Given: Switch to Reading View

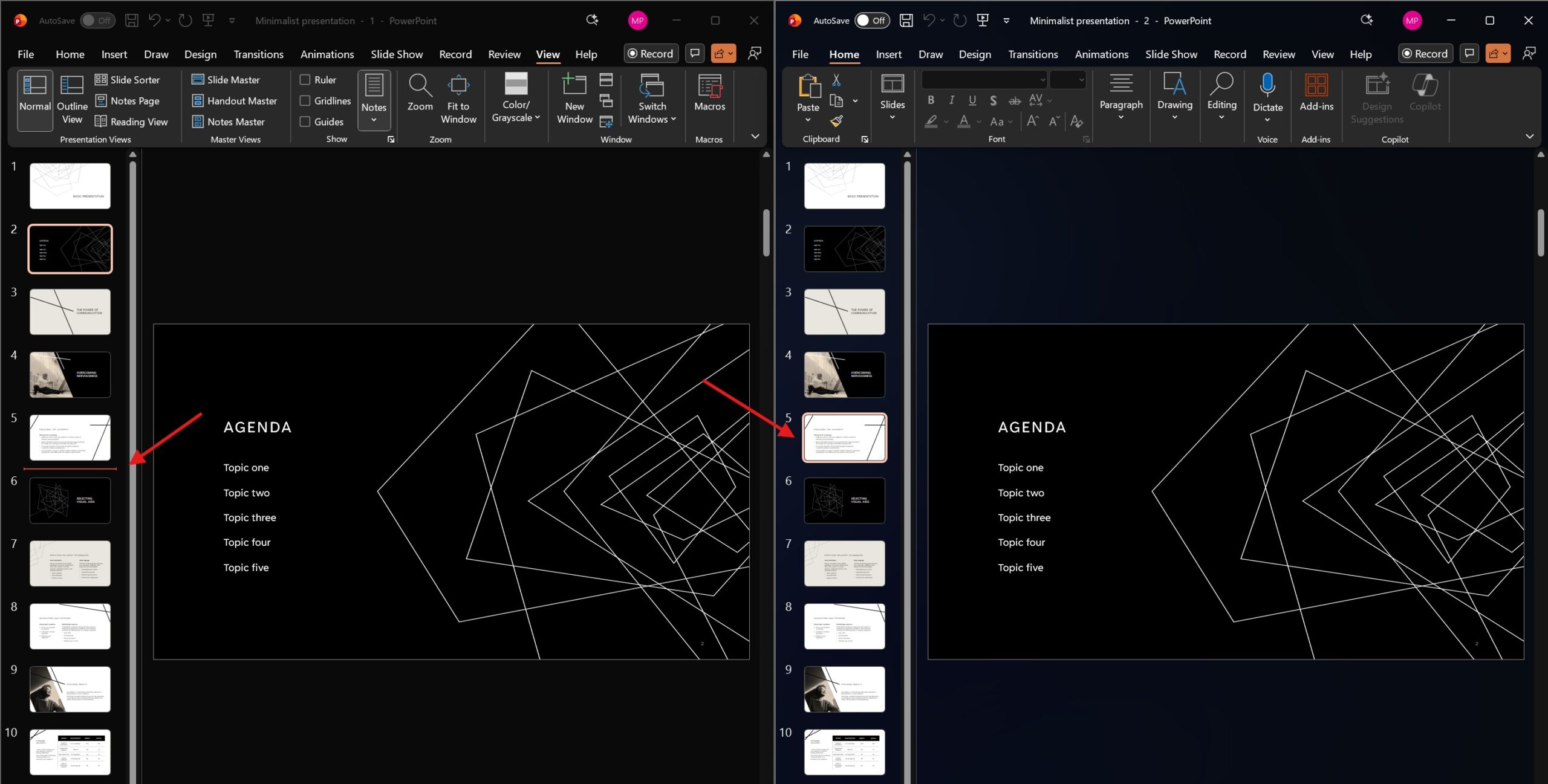Looking at the screenshot, I should (101, 121).
